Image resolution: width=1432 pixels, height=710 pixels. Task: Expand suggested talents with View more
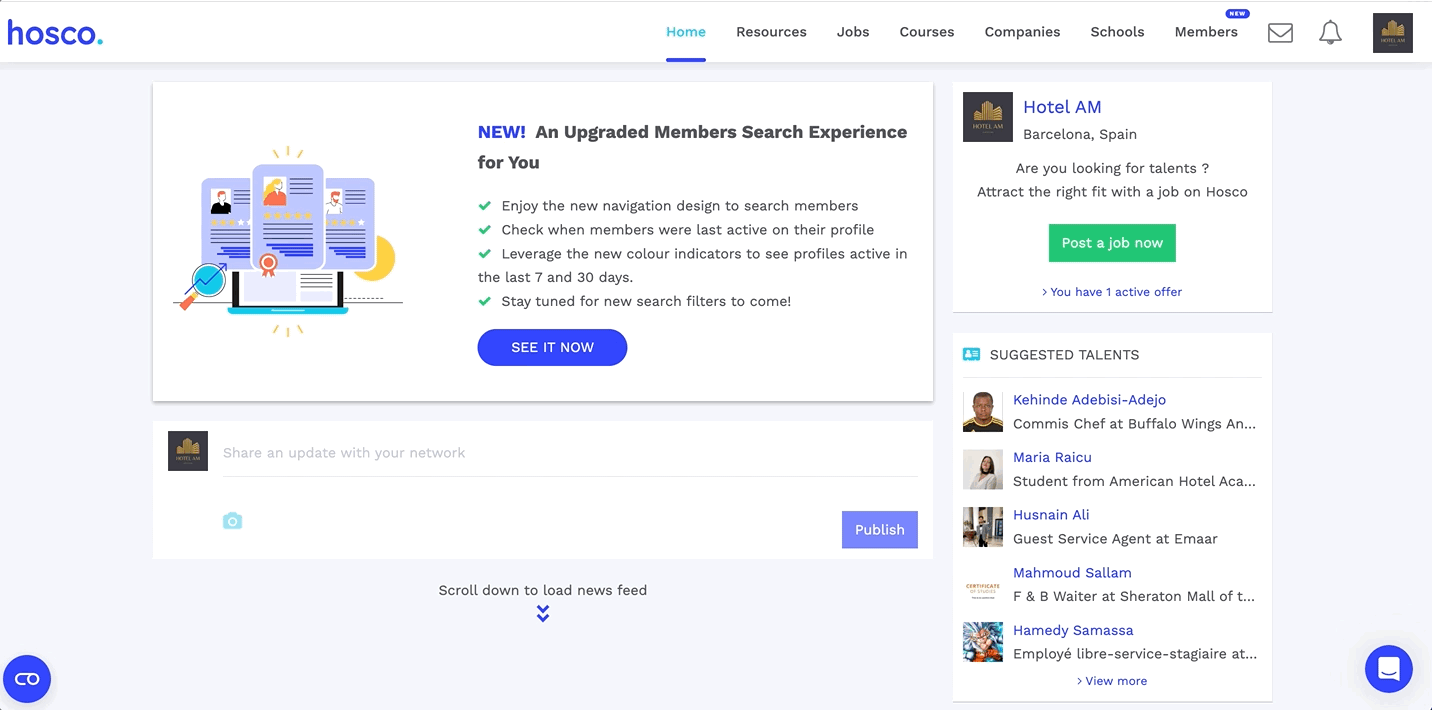[1112, 681]
